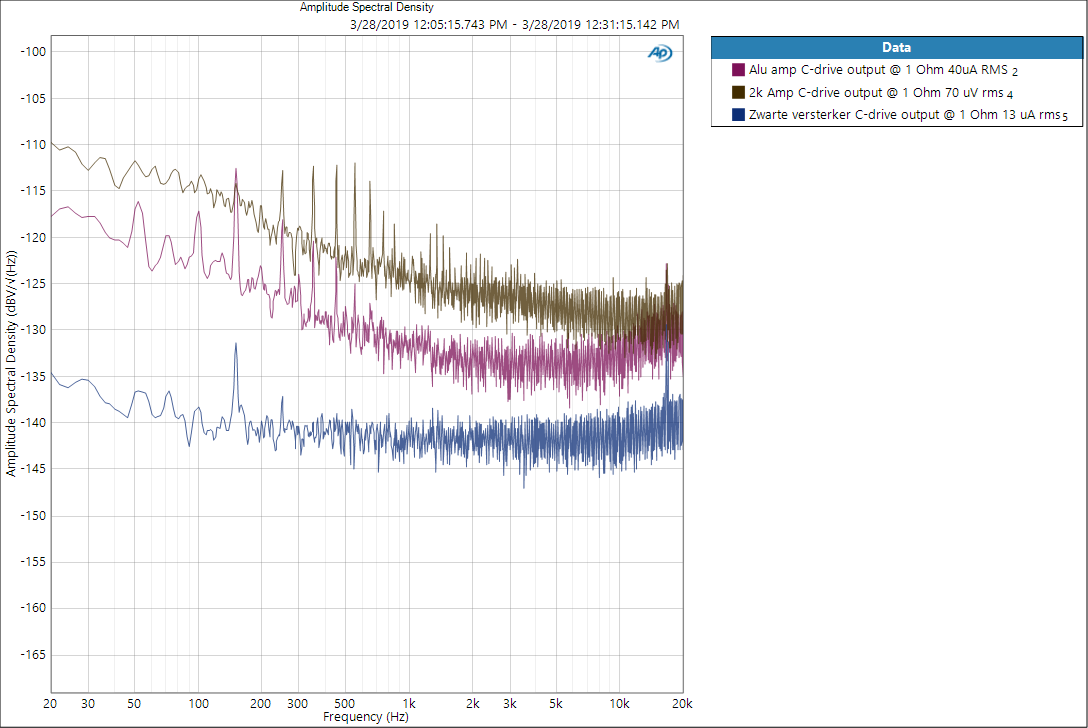Click the AP logo in graph corner
1088x728 pixels.
click(x=660, y=53)
